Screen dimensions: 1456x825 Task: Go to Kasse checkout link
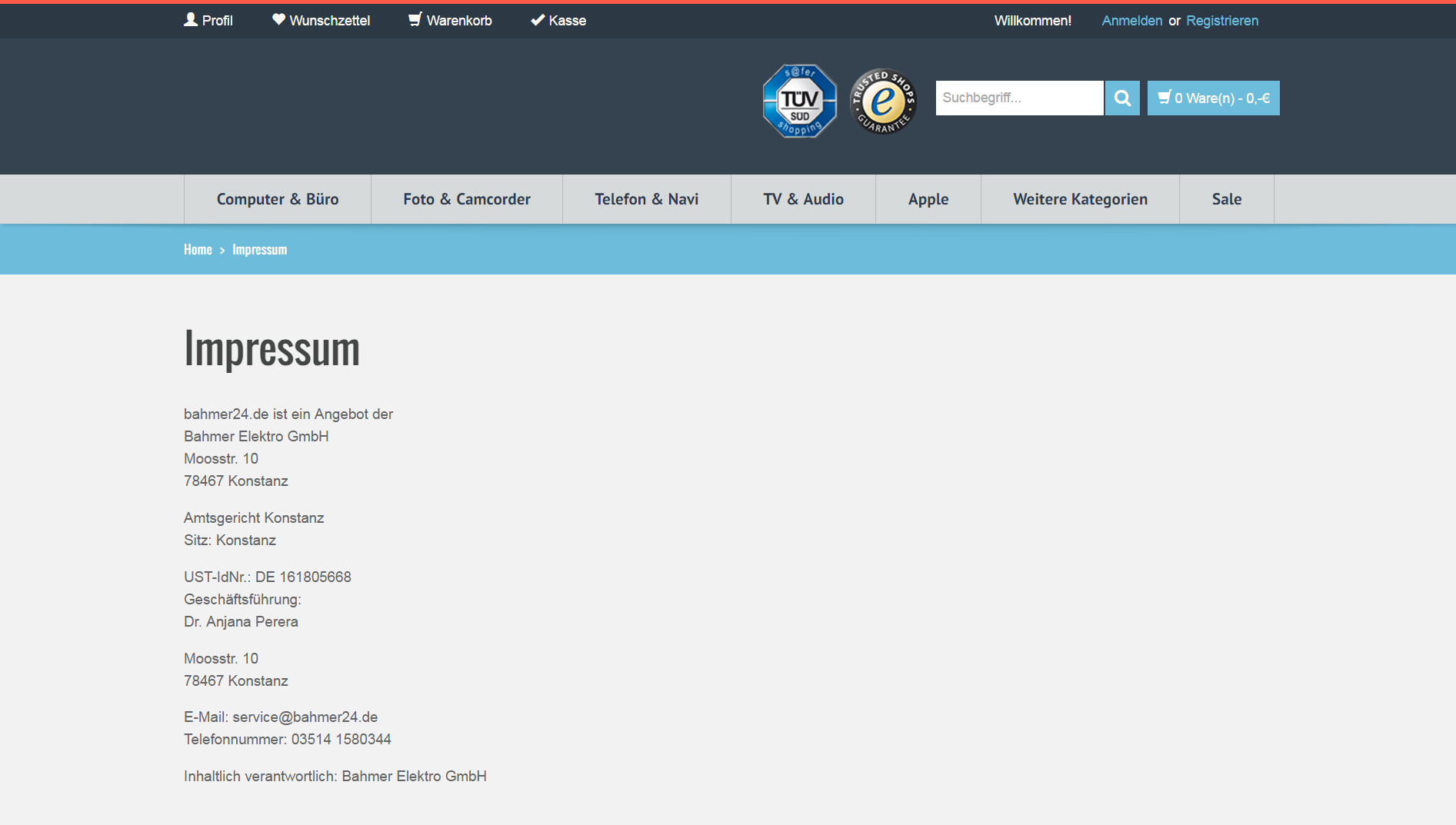coord(558,21)
